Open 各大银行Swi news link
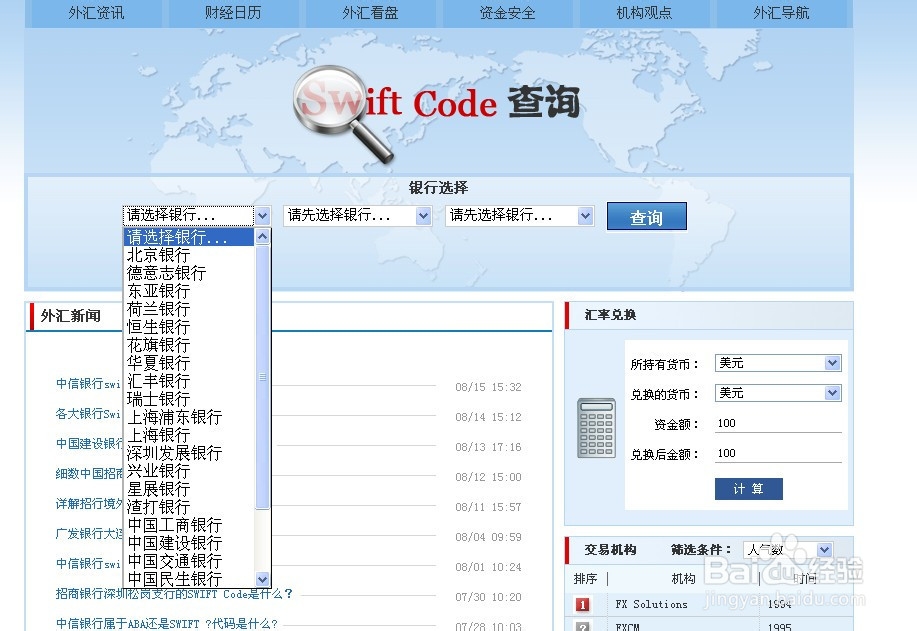The image size is (917, 631). click(88, 413)
